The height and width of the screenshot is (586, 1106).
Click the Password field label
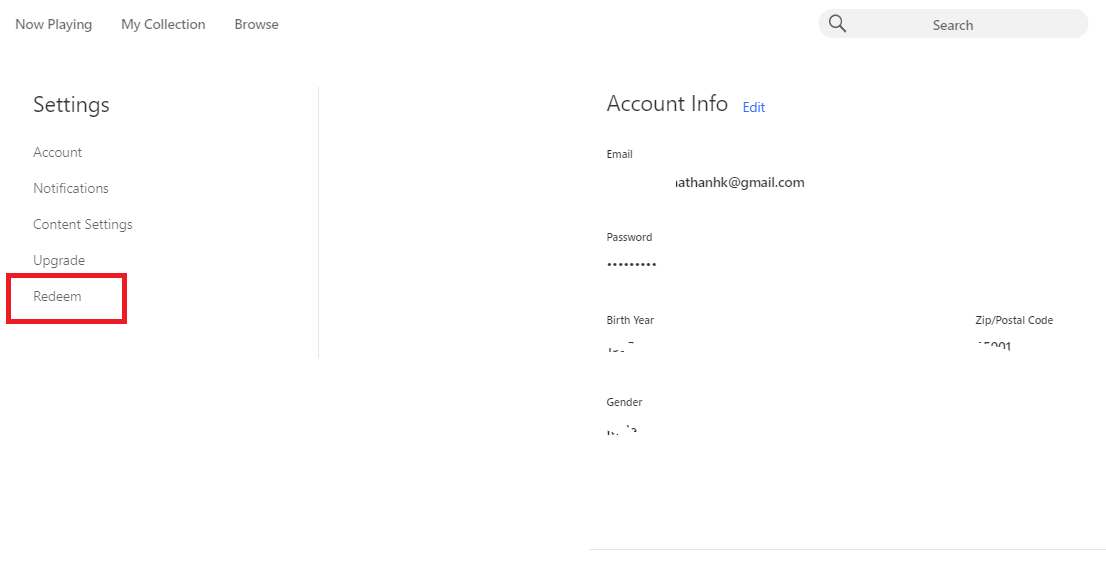tap(629, 237)
